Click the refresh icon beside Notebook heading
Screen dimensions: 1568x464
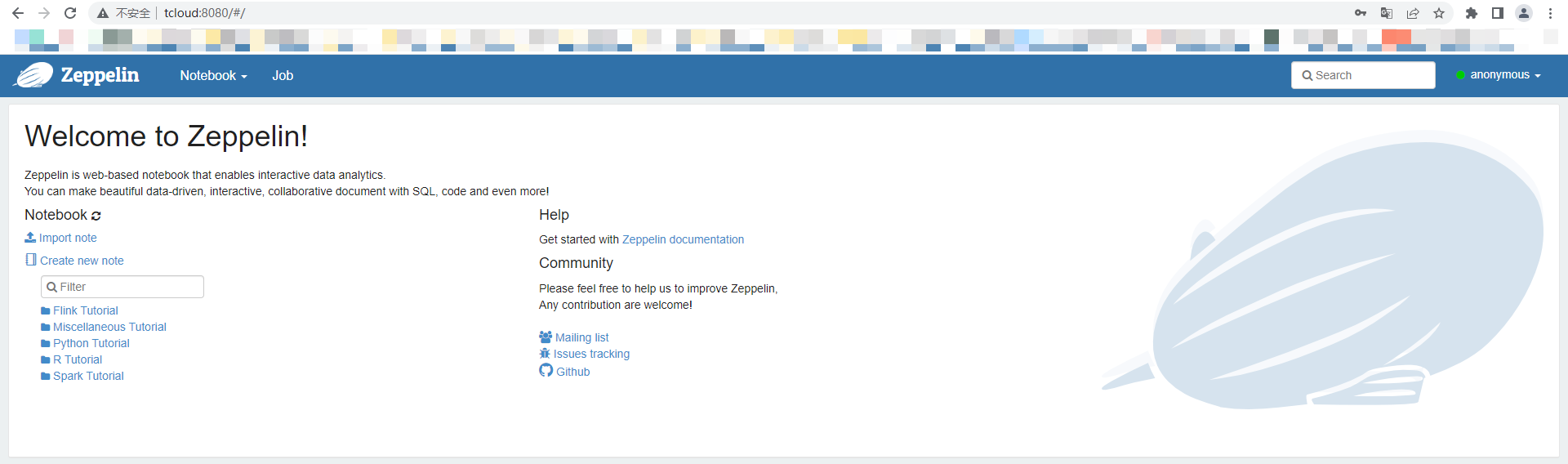click(x=96, y=216)
